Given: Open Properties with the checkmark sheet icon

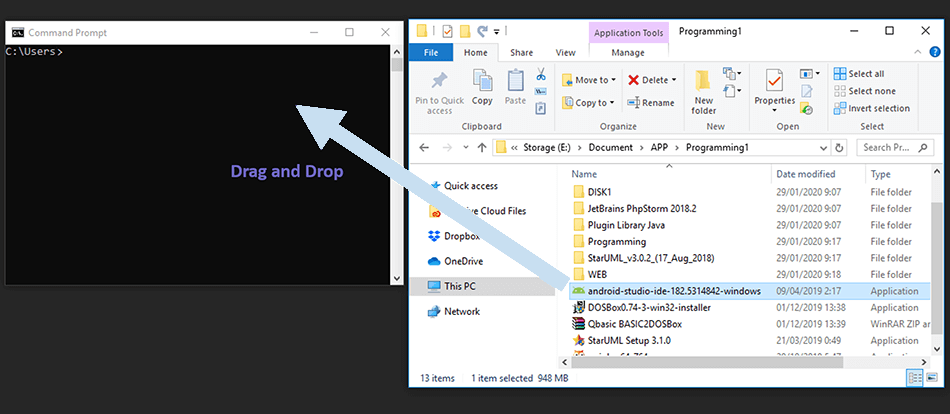Looking at the screenshot, I should pos(774,81).
